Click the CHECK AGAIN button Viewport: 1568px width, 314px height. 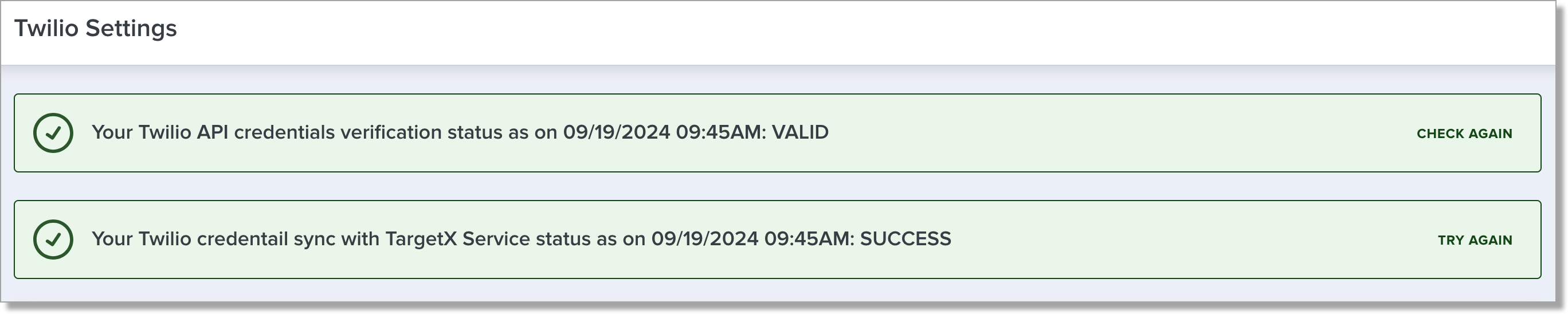pyautogui.click(x=1464, y=134)
